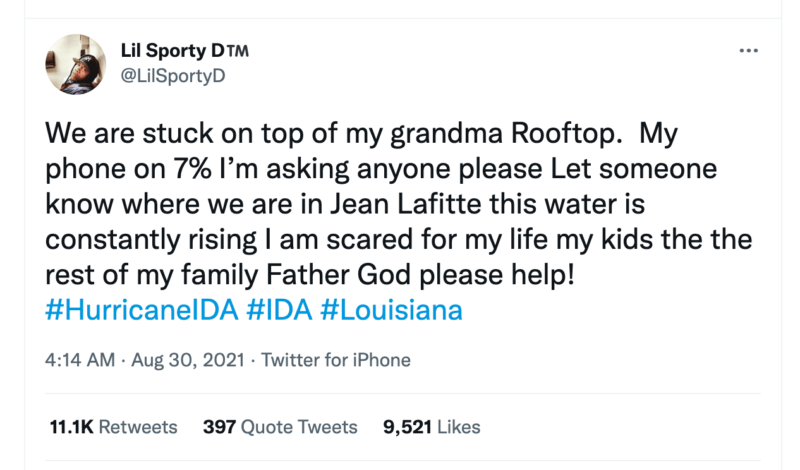Click the sentence 'Father God please help!'
Screen dimensions: 800x470
pos(421,275)
